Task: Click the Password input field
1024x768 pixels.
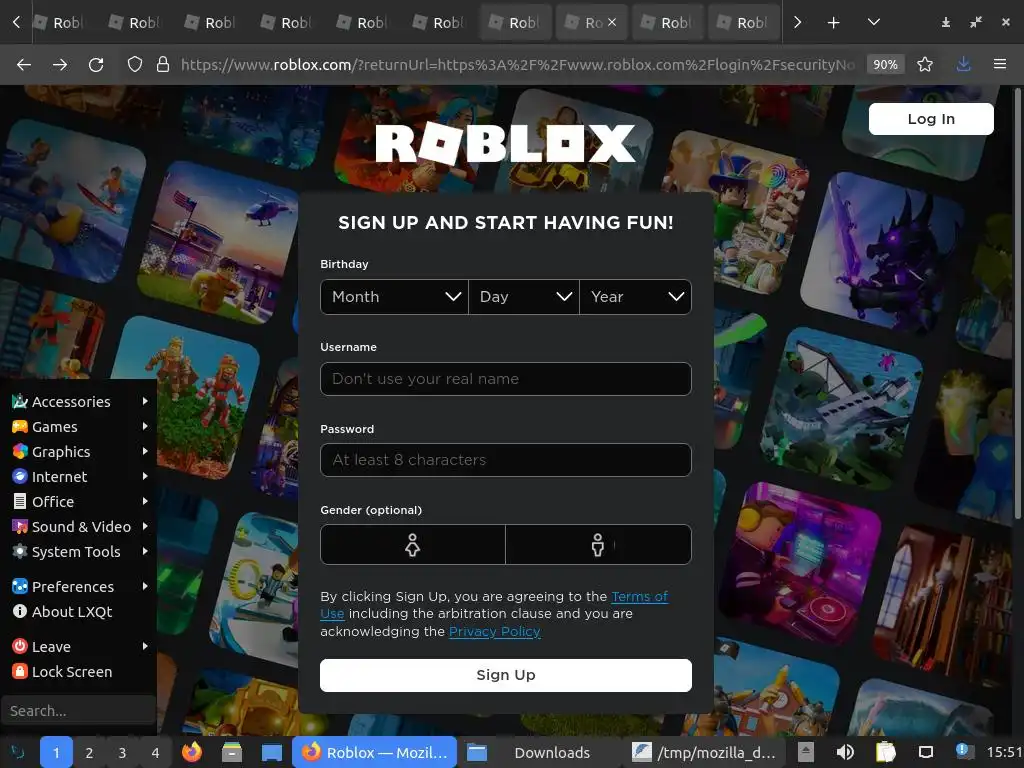Action: [505, 460]
